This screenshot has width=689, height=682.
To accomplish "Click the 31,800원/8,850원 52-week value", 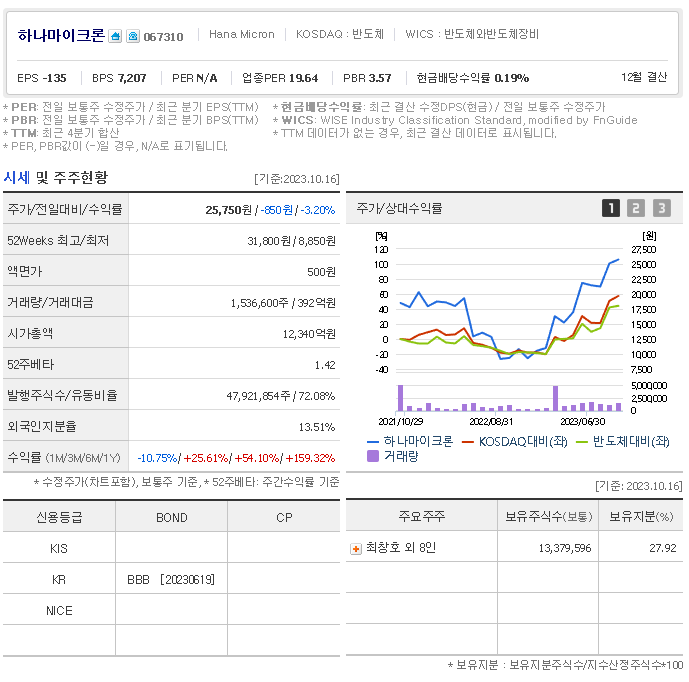I will coord(291,241).
